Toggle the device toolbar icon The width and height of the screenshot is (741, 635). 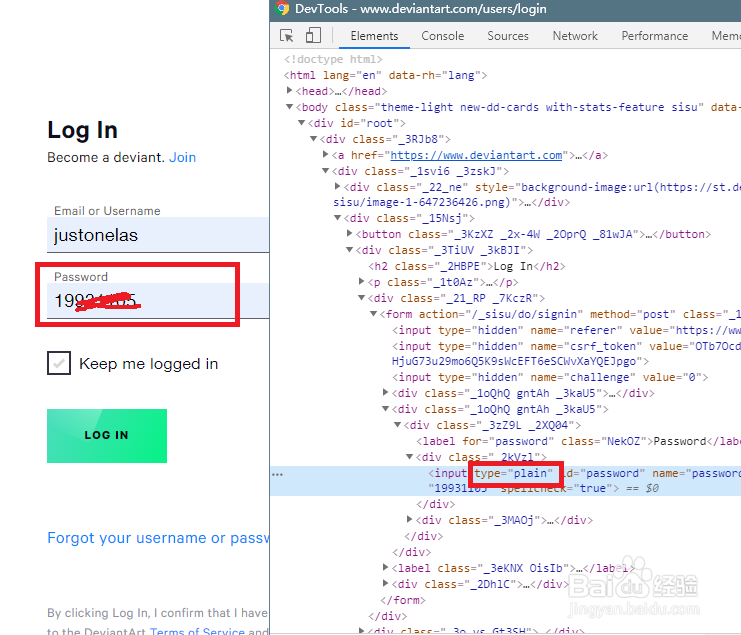[313, 35]
